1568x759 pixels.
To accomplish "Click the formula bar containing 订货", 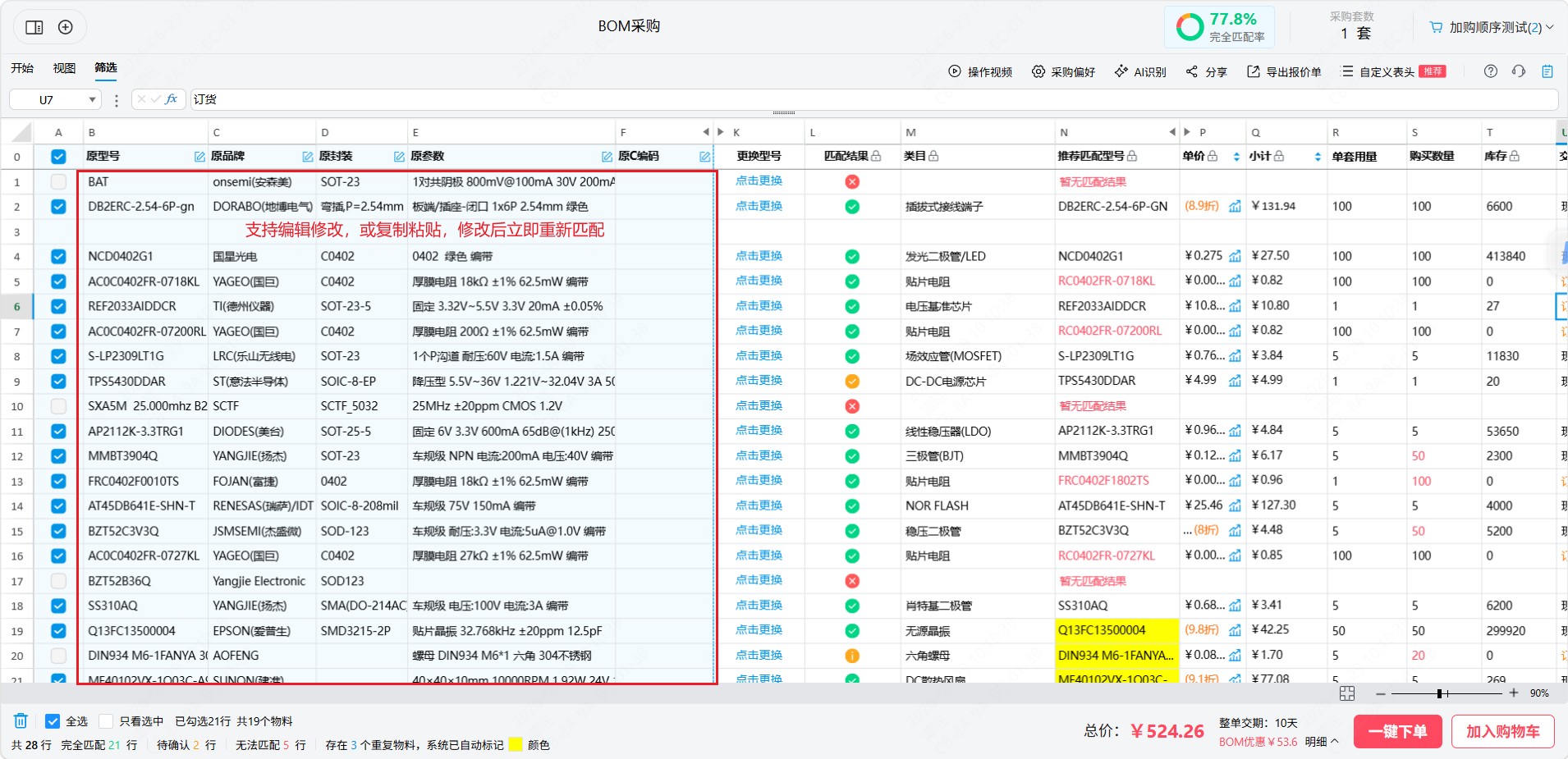I will tap(874, 99).
